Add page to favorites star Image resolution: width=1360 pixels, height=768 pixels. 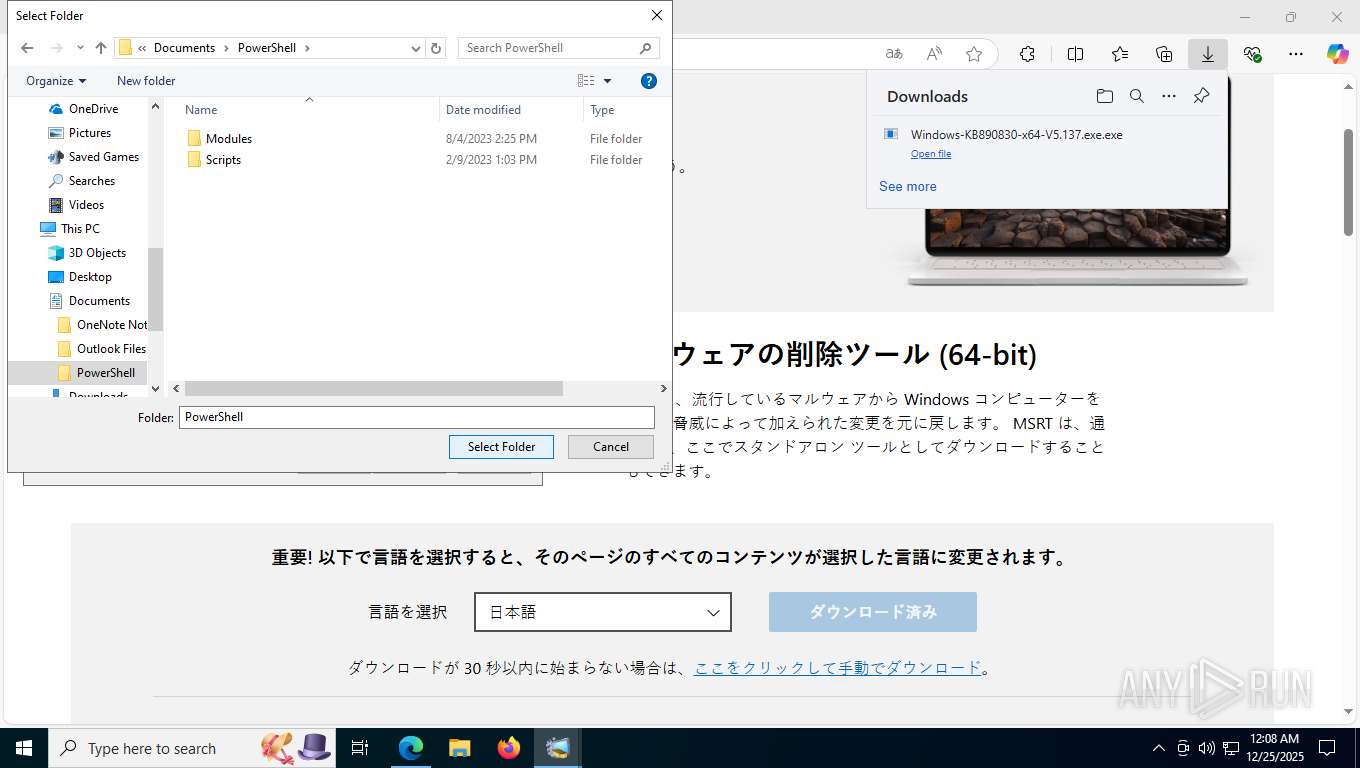click(974, 54)
